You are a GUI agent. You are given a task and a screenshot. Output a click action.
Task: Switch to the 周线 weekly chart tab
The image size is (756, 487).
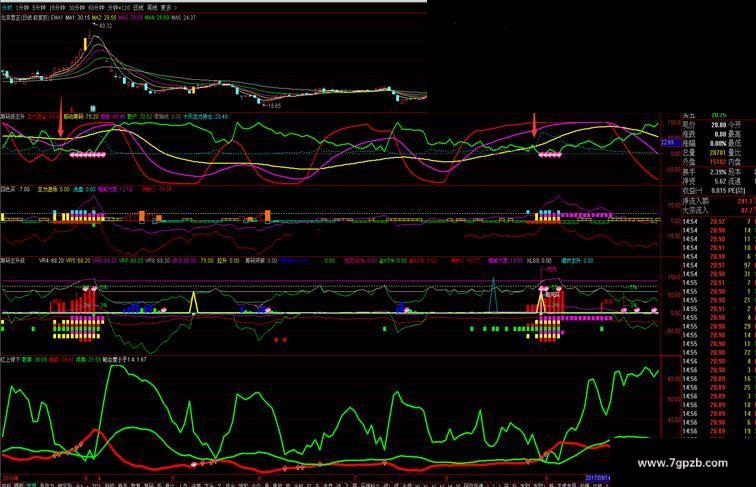coord(152,8)
